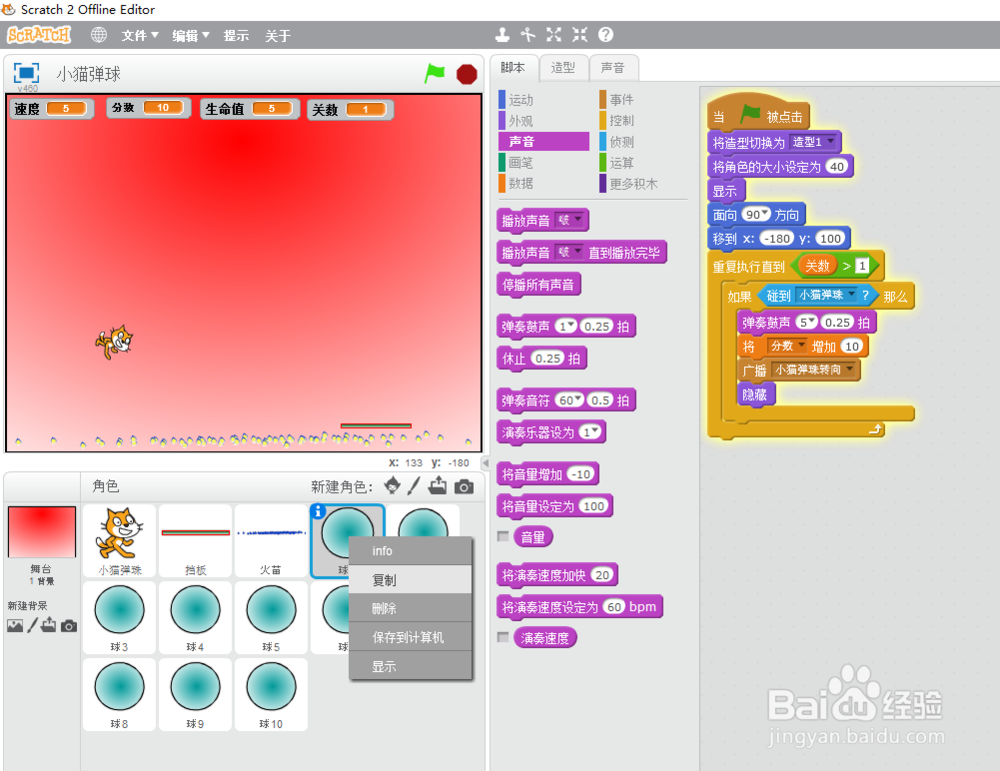Switch to the 造型 tab
1000x771 pixels.
click(x=562, y=68)
